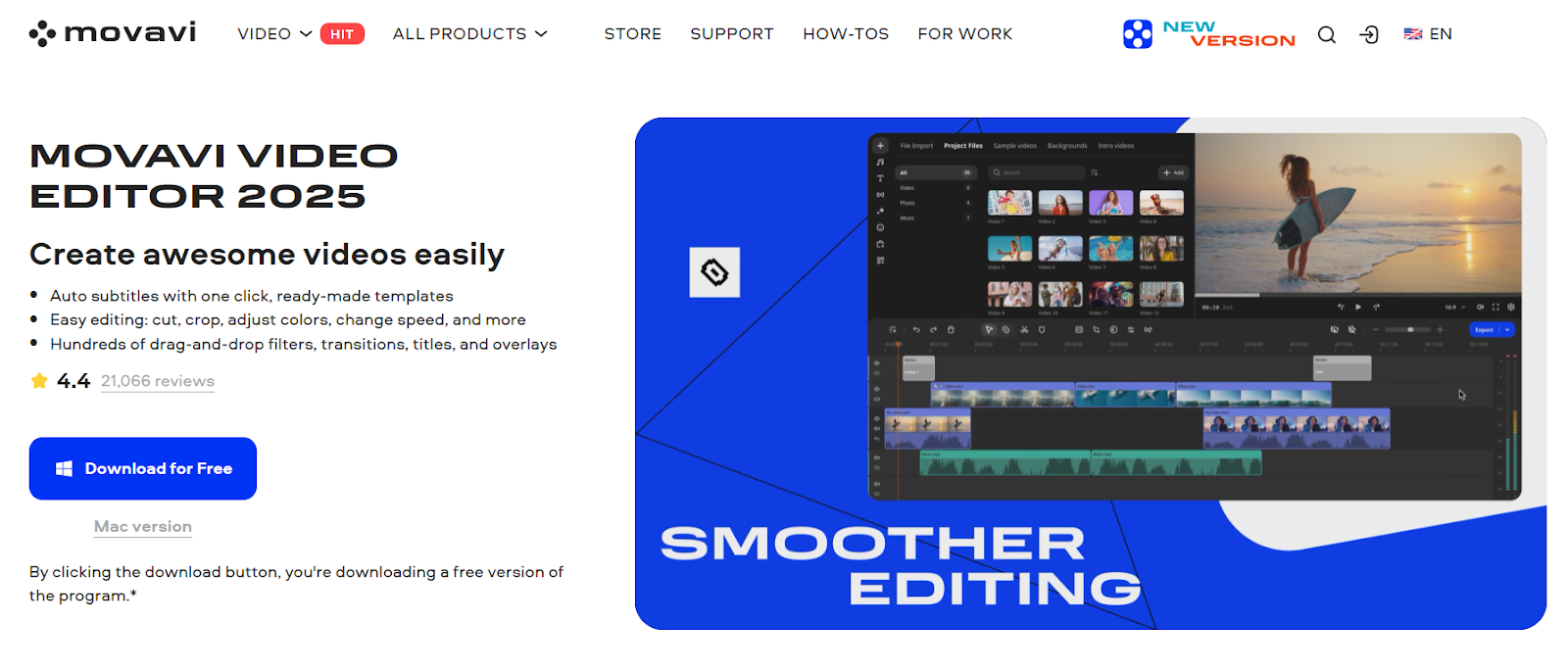Toggle visibility eye on the wave video track
Screen dimensions: 1568x671
[x=877, y=389]
